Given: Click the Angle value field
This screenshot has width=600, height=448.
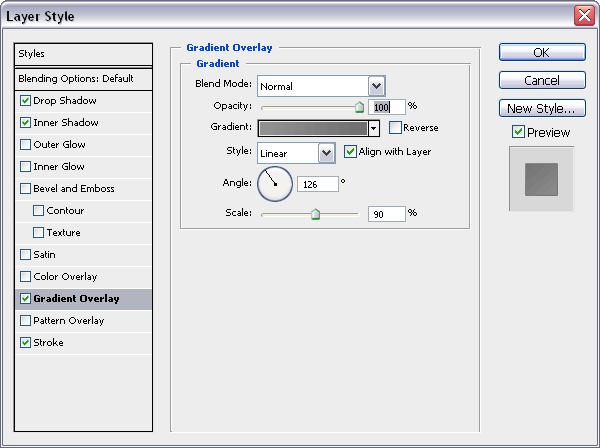Looking at the screenshot, I should click(x=318, y=184).
